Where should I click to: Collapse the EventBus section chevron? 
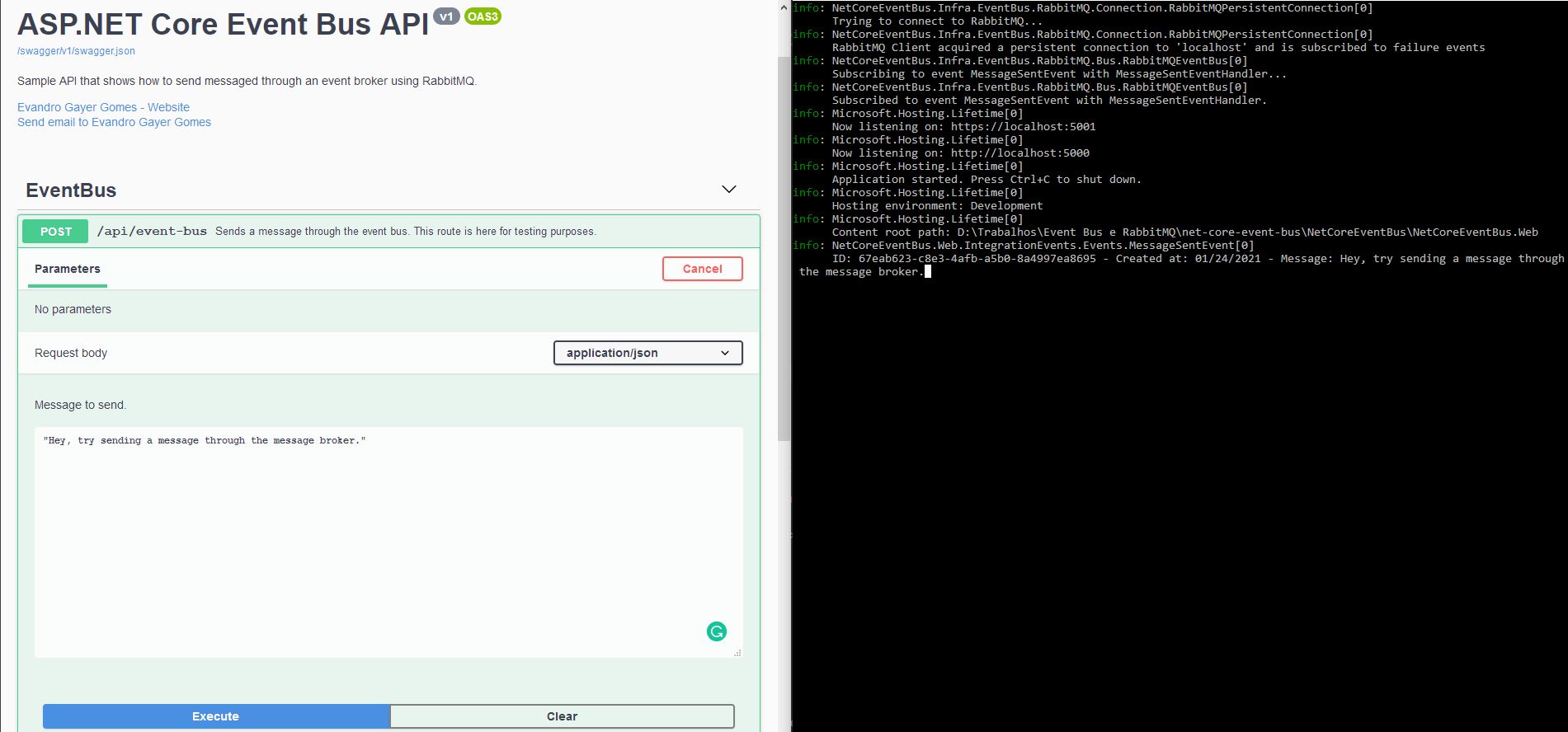[729, 190]
